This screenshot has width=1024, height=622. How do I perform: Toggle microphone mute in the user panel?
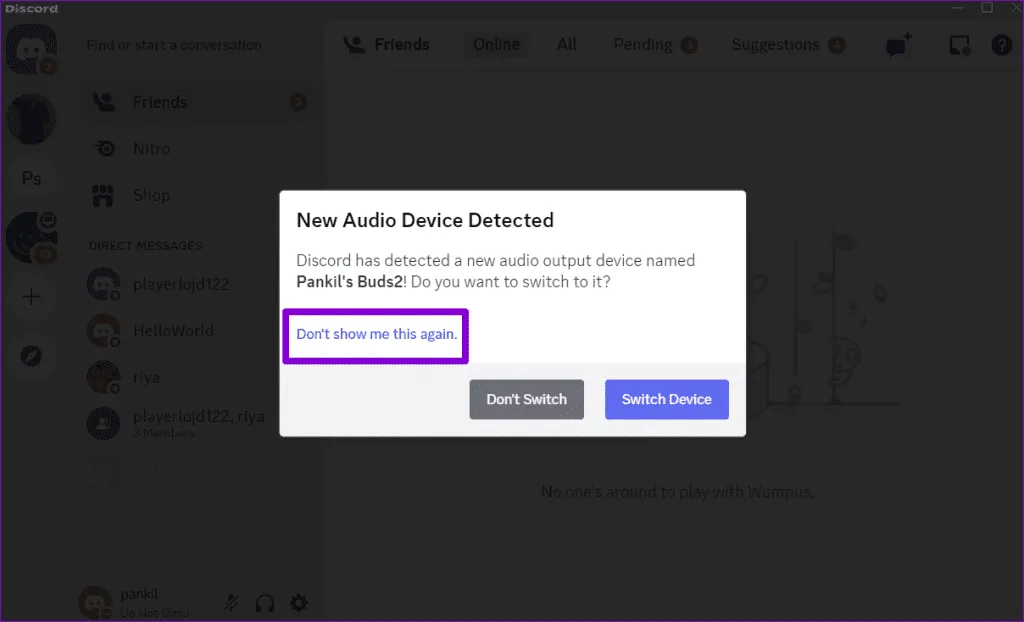tap(232, 602)
